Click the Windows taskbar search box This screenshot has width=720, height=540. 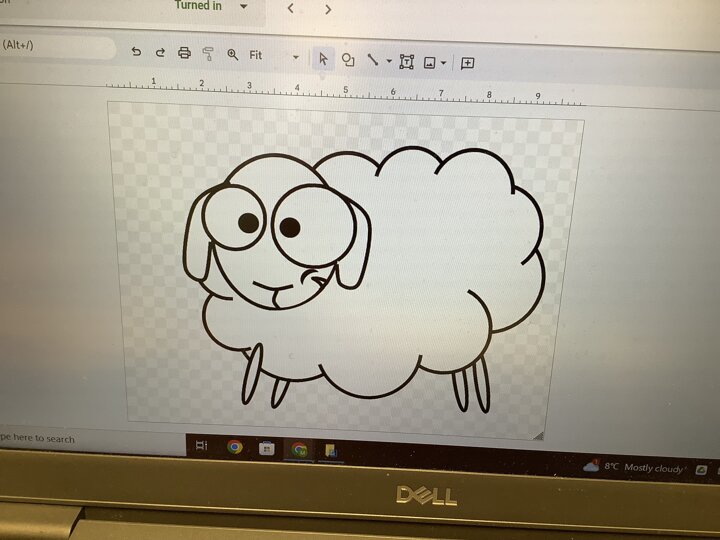(60, 438)
